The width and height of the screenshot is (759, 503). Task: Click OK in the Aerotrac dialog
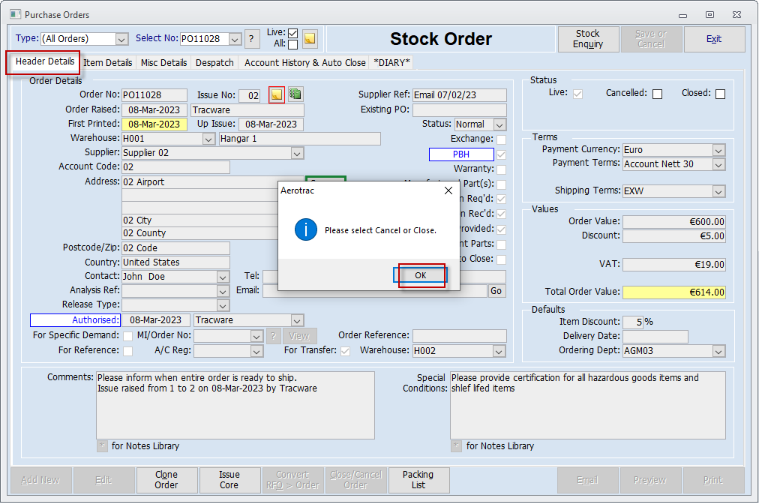420,275
